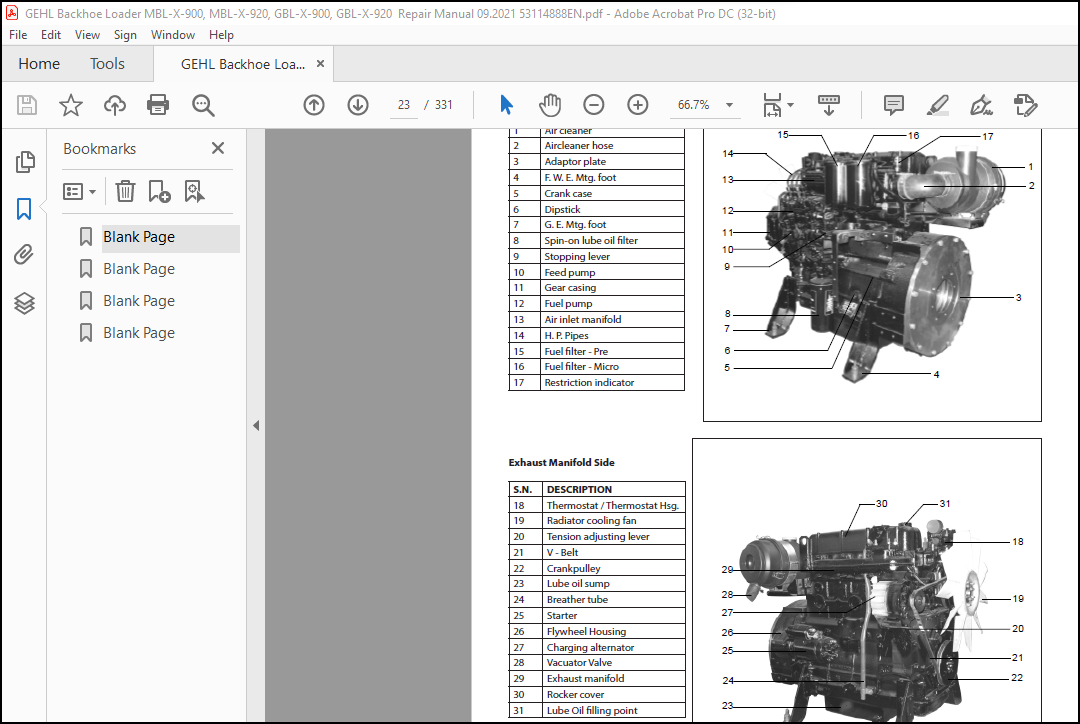Click 'Thermostat / Thermostat Hsg.' table cell
Screen dimensions: 1080x724
pos(614,505)
